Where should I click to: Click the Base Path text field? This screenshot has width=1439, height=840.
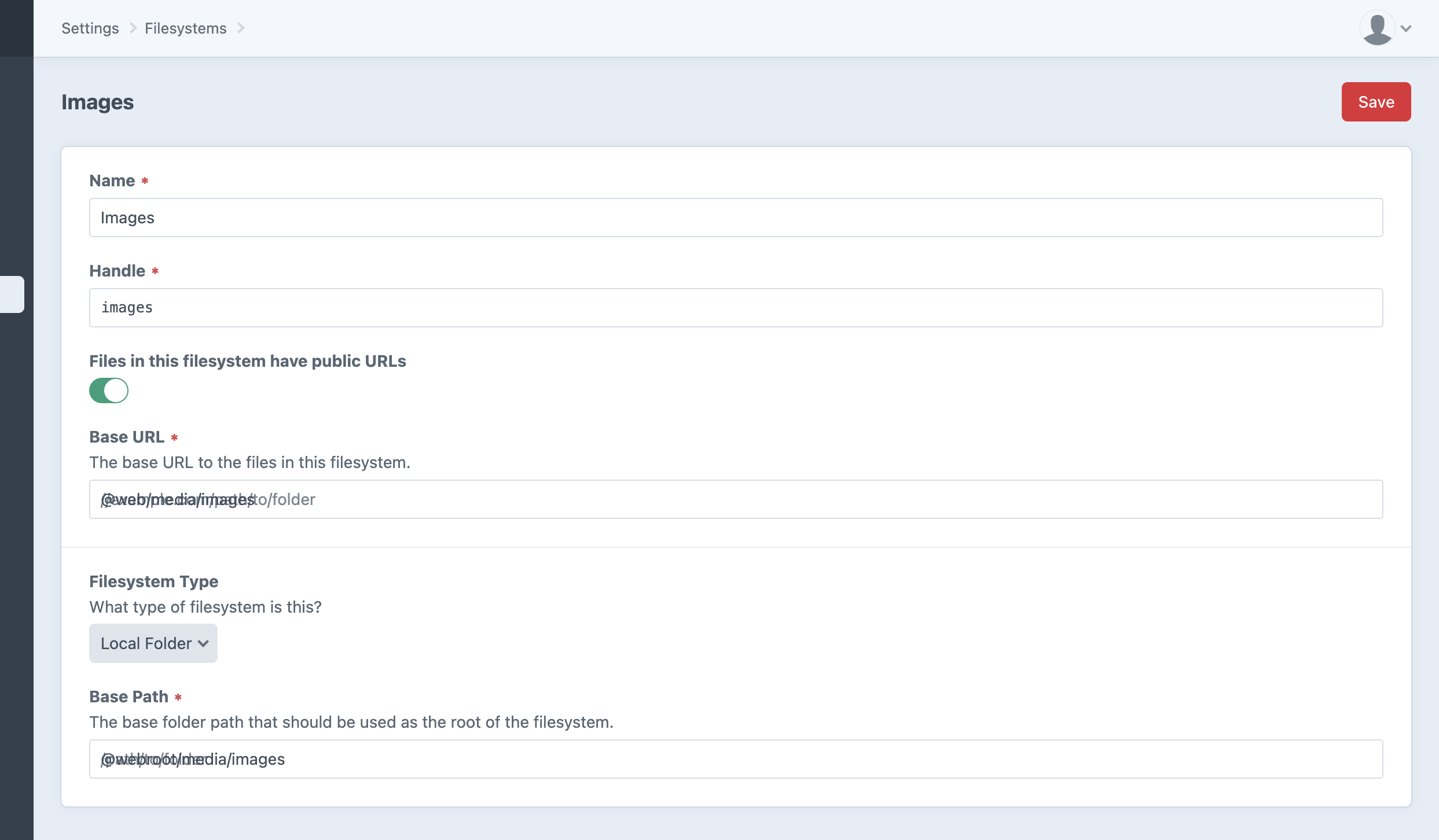[x=735, y=758]
